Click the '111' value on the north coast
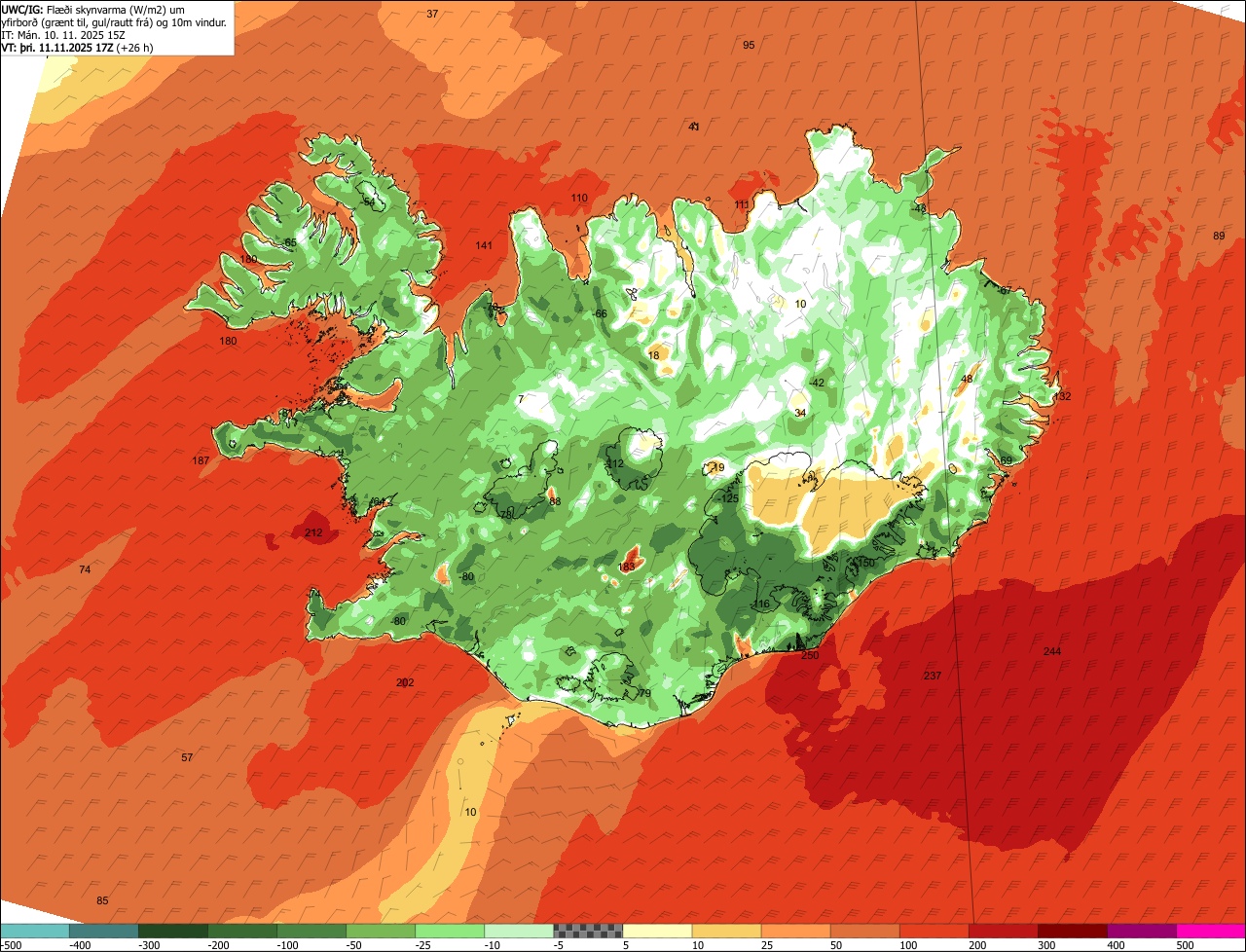1246x952 pixels. [743, 204]
